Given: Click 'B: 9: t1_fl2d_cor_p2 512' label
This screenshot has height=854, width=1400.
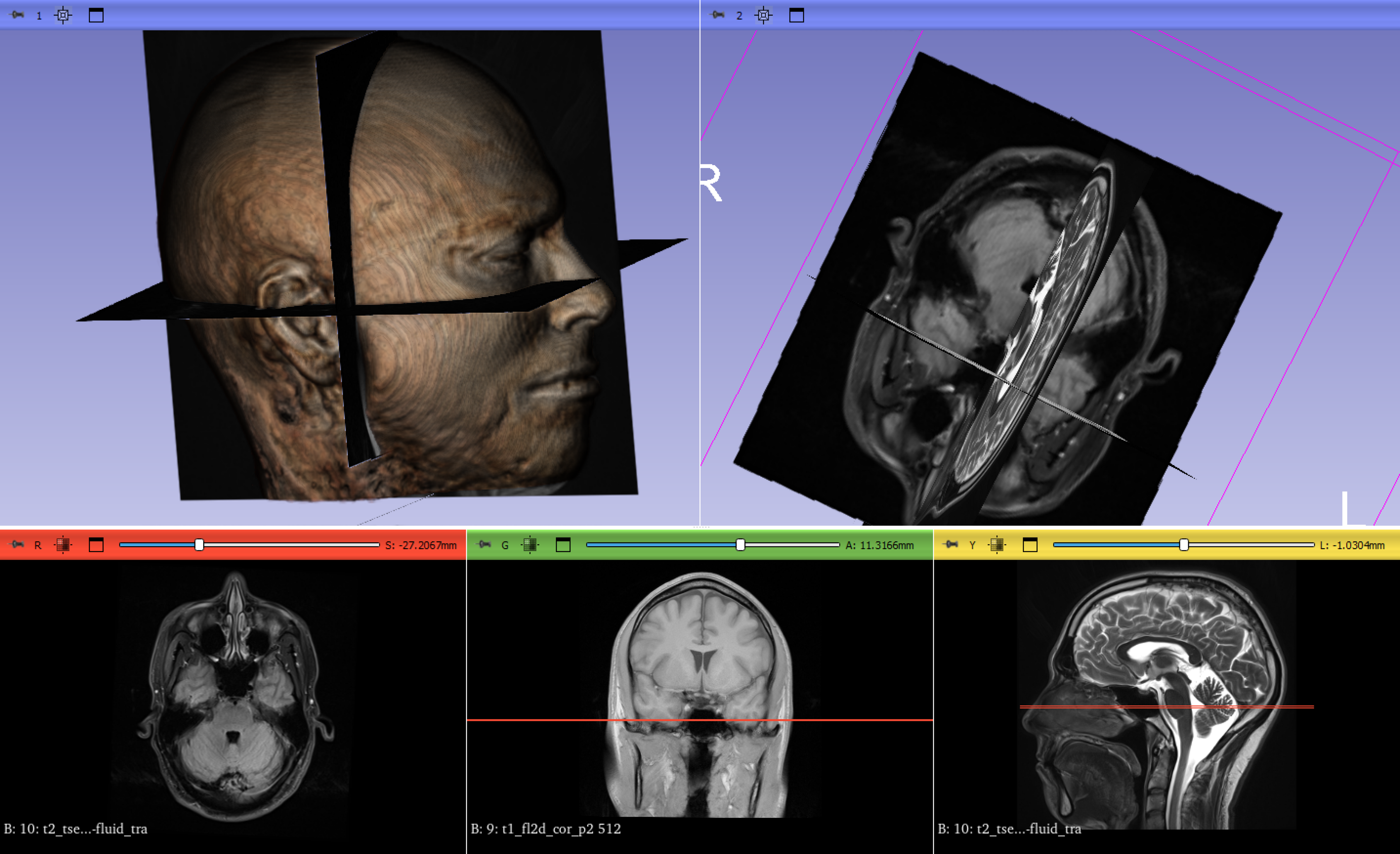Looking at the screenshot, I should pos(545,829).
